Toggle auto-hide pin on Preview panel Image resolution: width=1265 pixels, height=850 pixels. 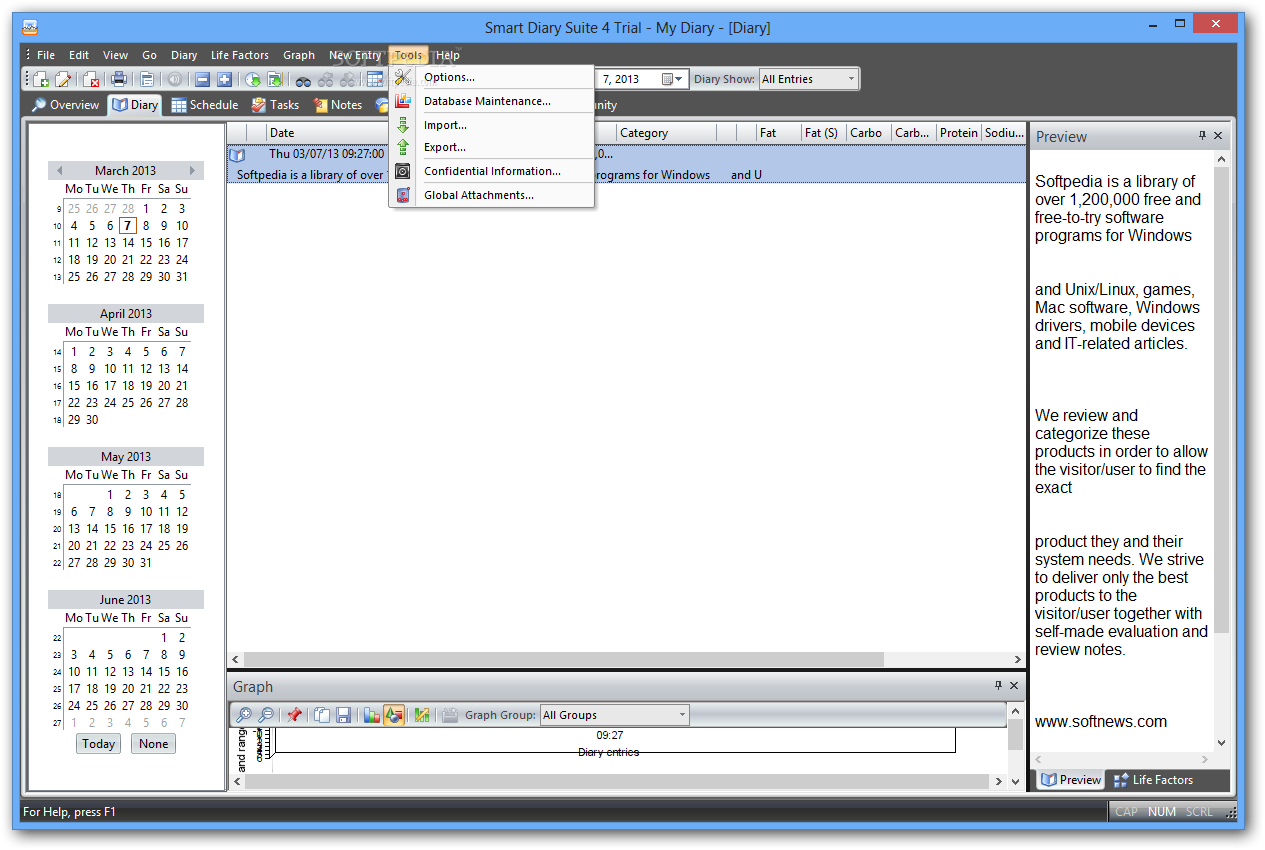click(x=1202, y=136)
